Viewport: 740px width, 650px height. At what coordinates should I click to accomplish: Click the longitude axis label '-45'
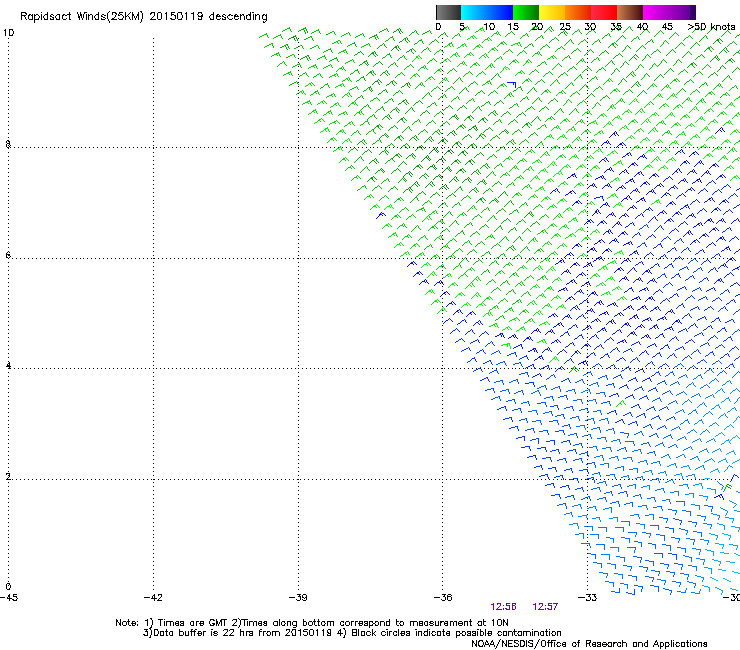pyautogui.click(x=9, y=598)
